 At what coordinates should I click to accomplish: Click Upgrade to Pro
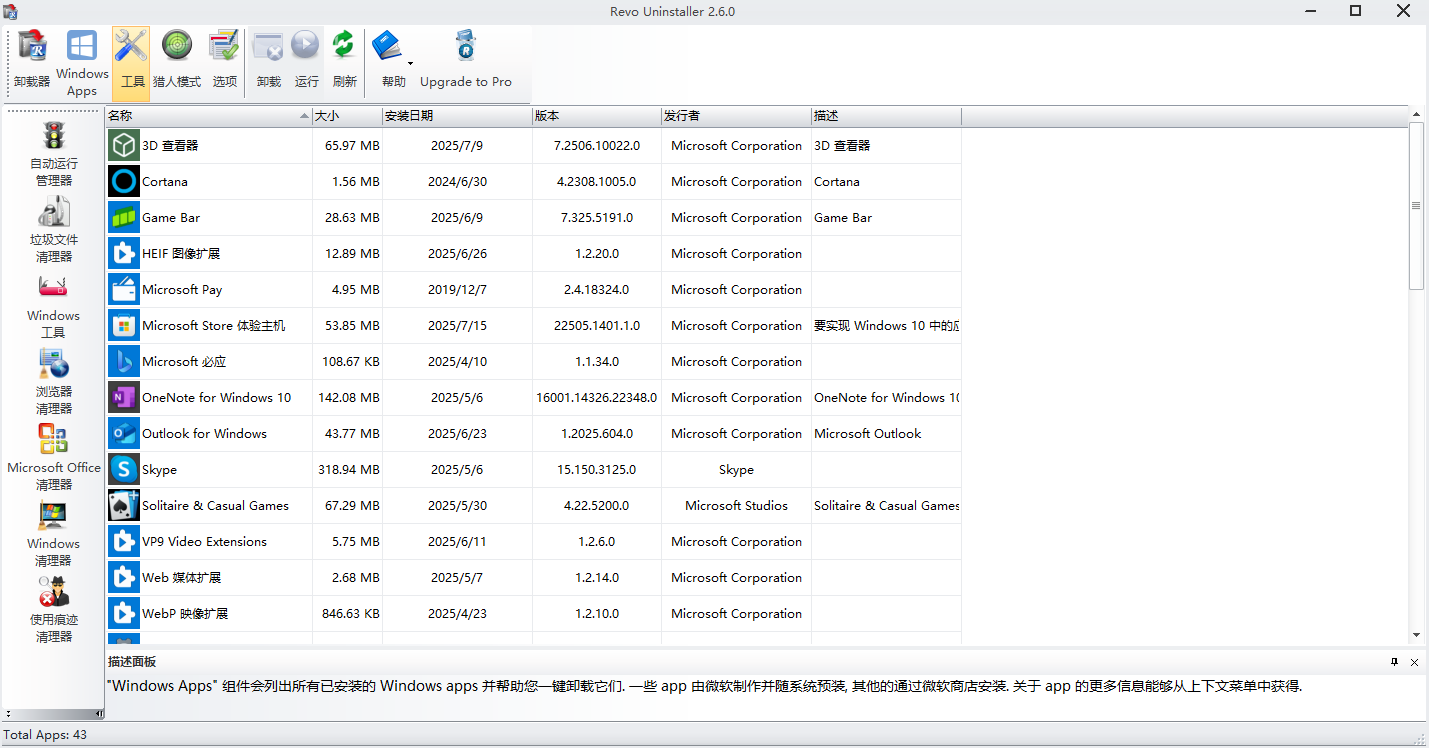click(465, 62)
